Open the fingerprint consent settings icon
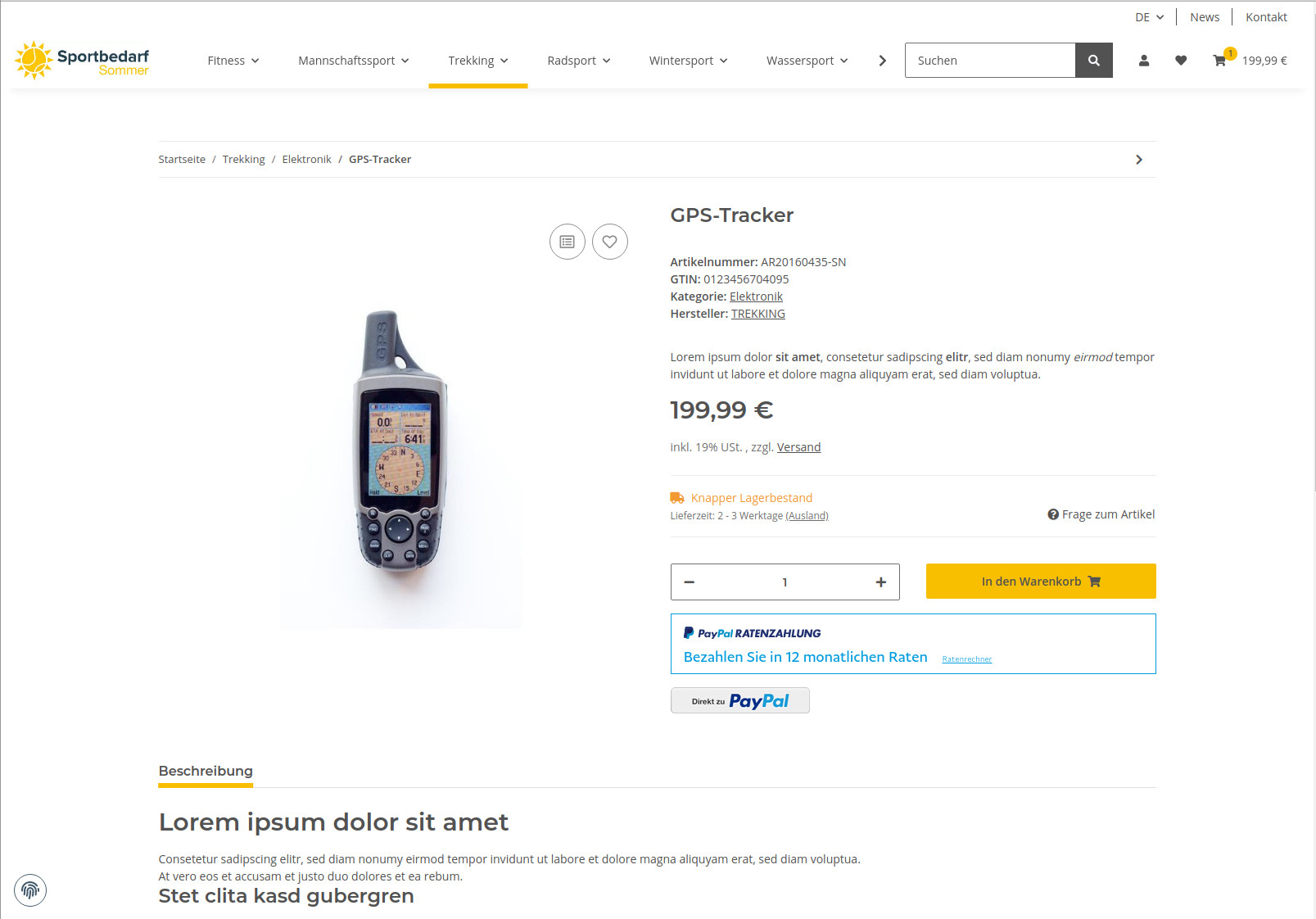Screen dimensions: 1316x919 [x=30, y=890]
